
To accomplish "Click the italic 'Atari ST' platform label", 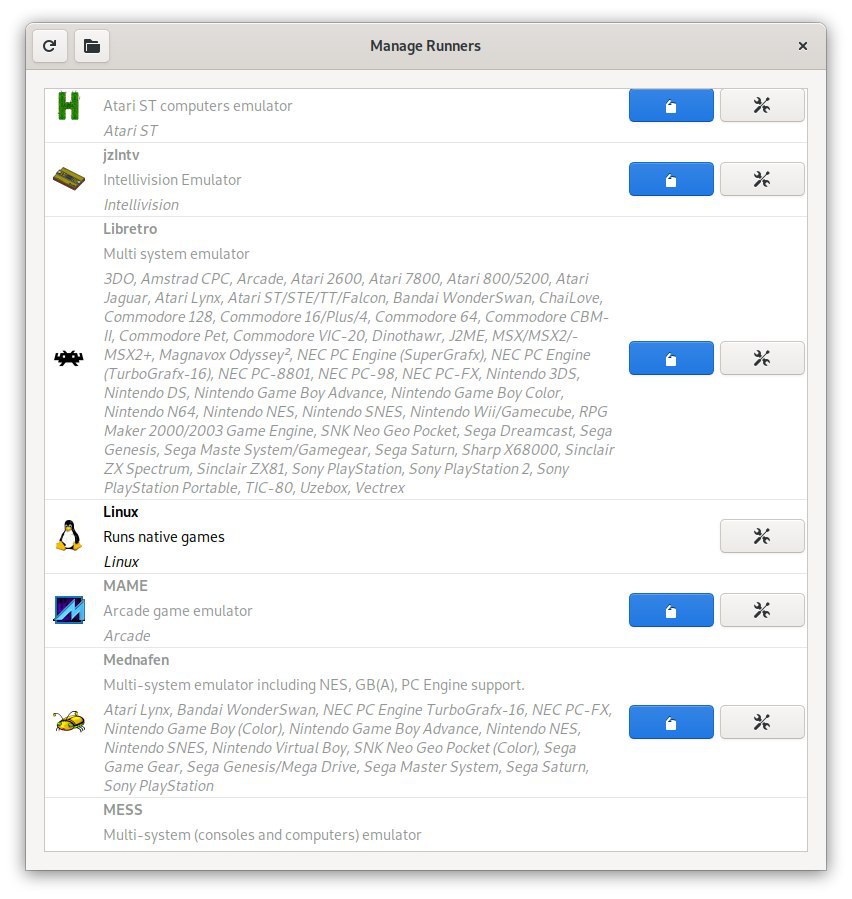I will click(x=131, y=131).
